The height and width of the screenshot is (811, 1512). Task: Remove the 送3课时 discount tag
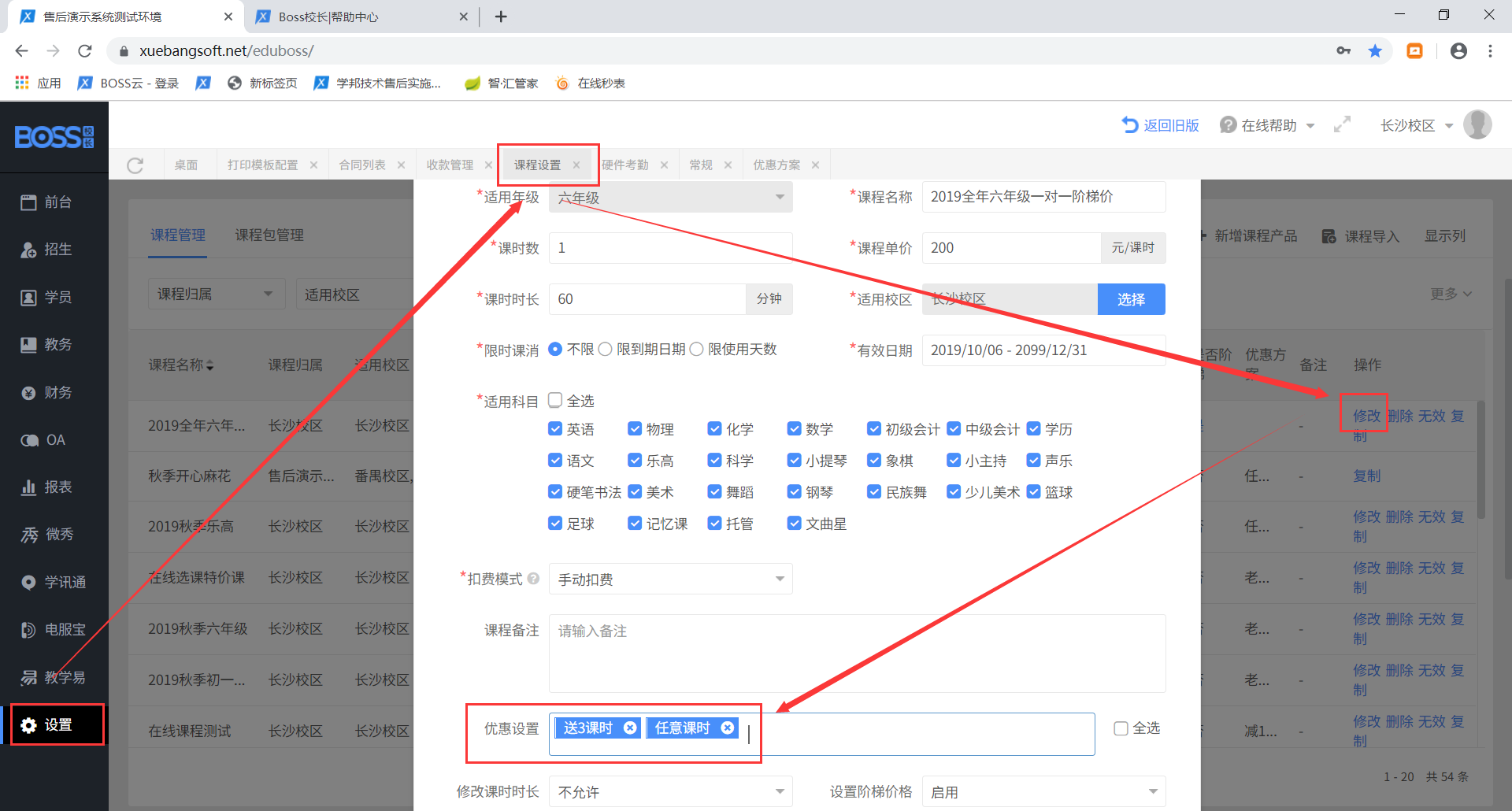coord(630,728)
